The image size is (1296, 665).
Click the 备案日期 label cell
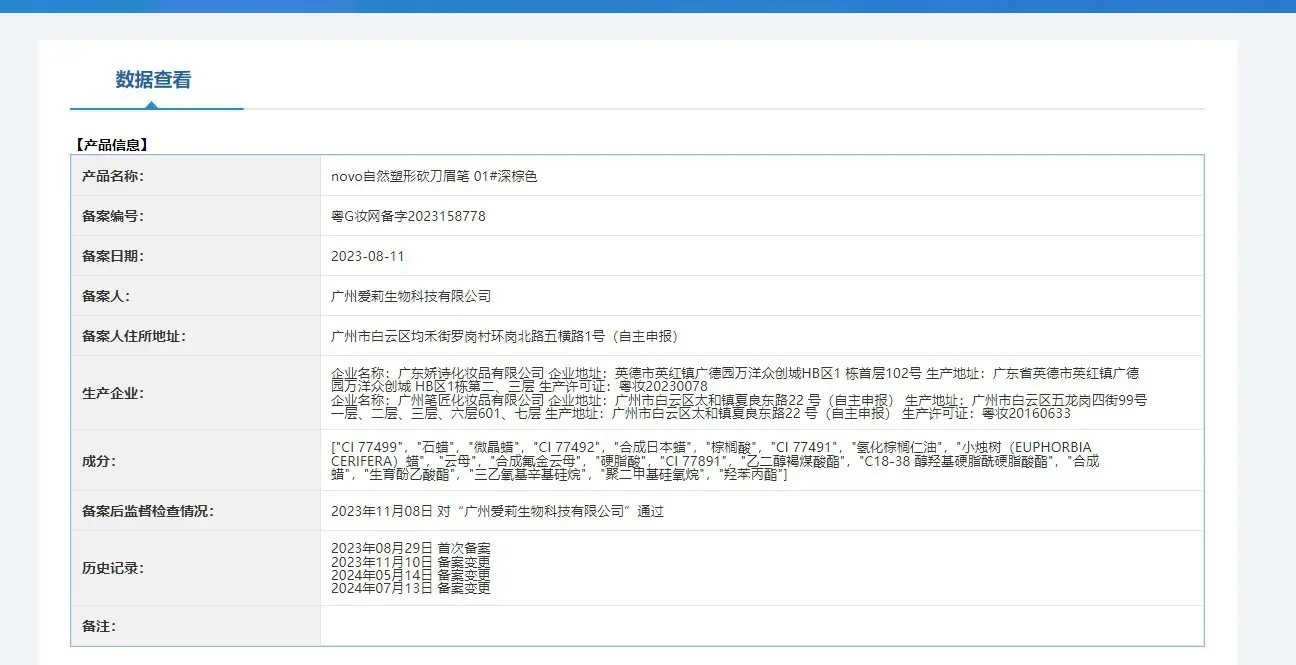(x=196, y=256)
